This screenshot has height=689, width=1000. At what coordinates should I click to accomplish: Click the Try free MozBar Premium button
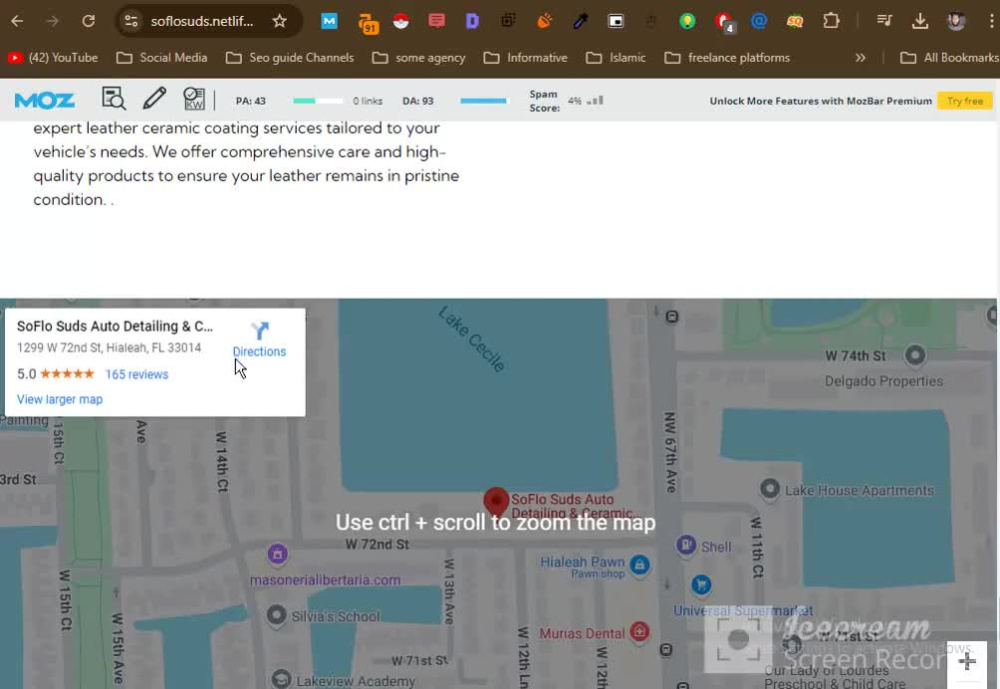pos(965,101)
